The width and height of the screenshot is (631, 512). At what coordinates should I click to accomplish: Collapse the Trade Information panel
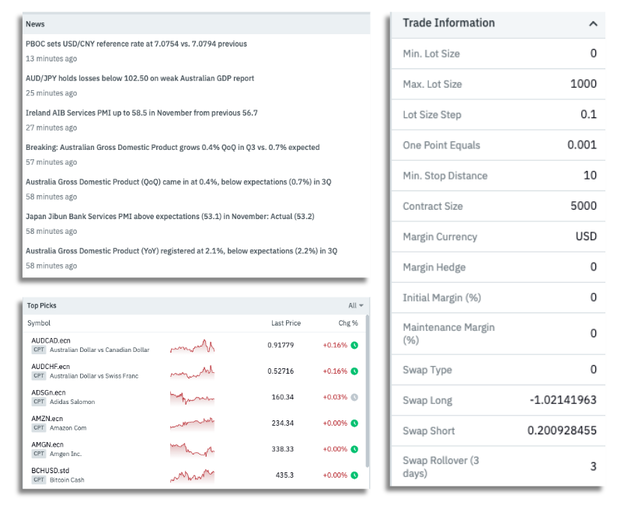593,24
